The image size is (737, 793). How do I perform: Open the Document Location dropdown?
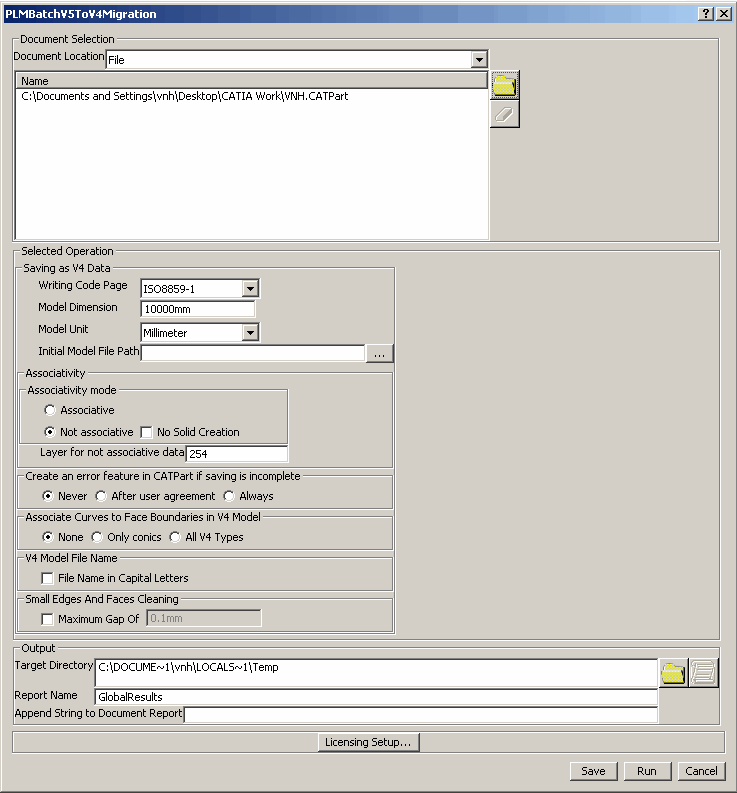tap(479, 60)
